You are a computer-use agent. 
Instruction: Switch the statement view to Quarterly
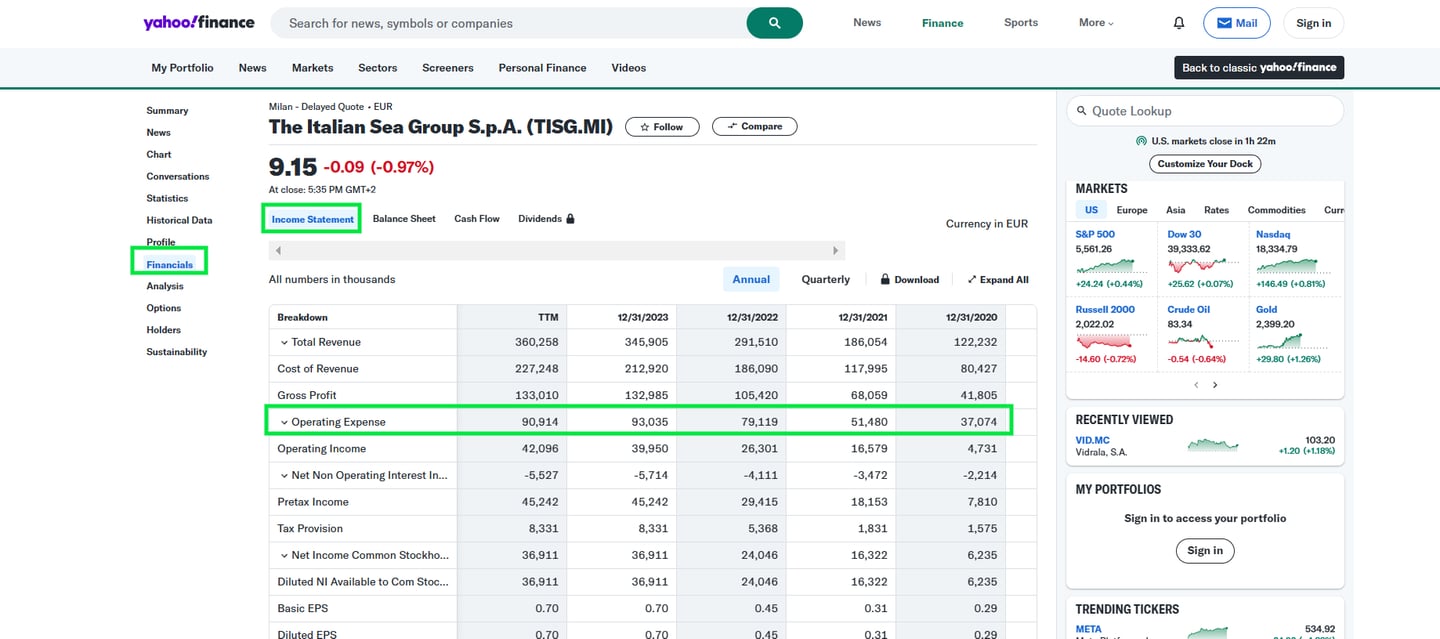point(824,279)
